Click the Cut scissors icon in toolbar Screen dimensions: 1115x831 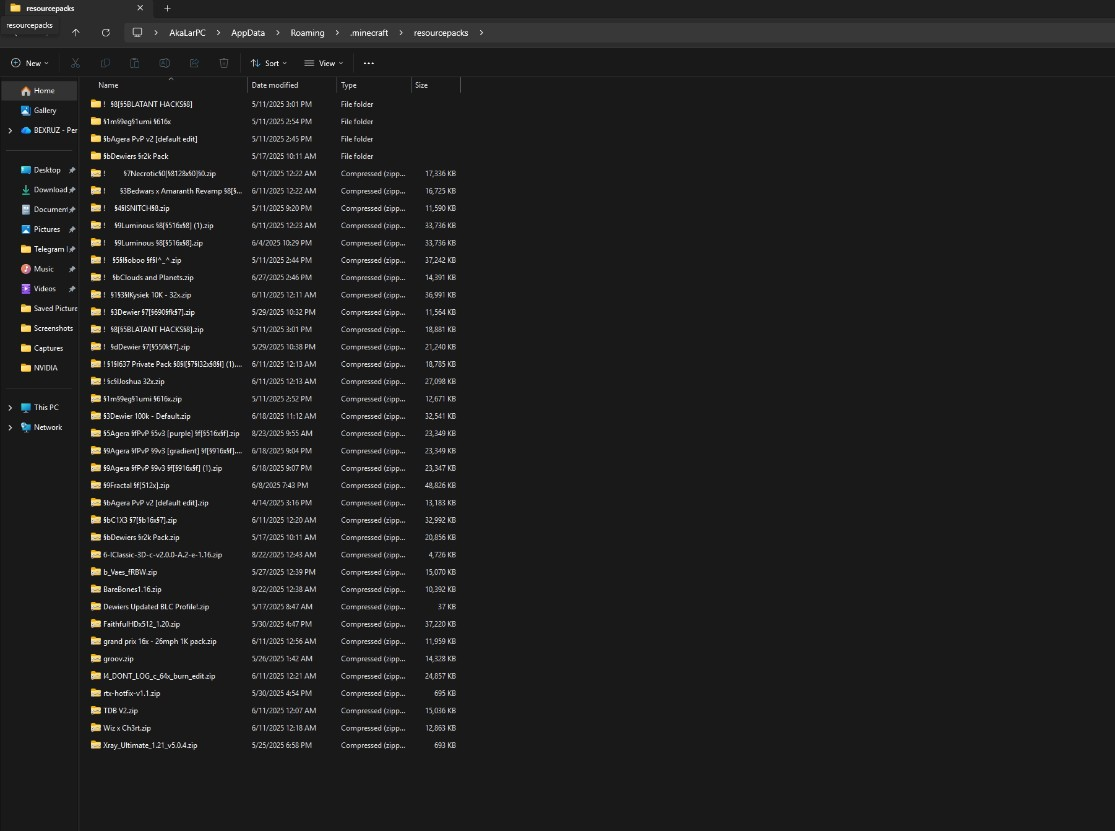(x=75, y=63)
